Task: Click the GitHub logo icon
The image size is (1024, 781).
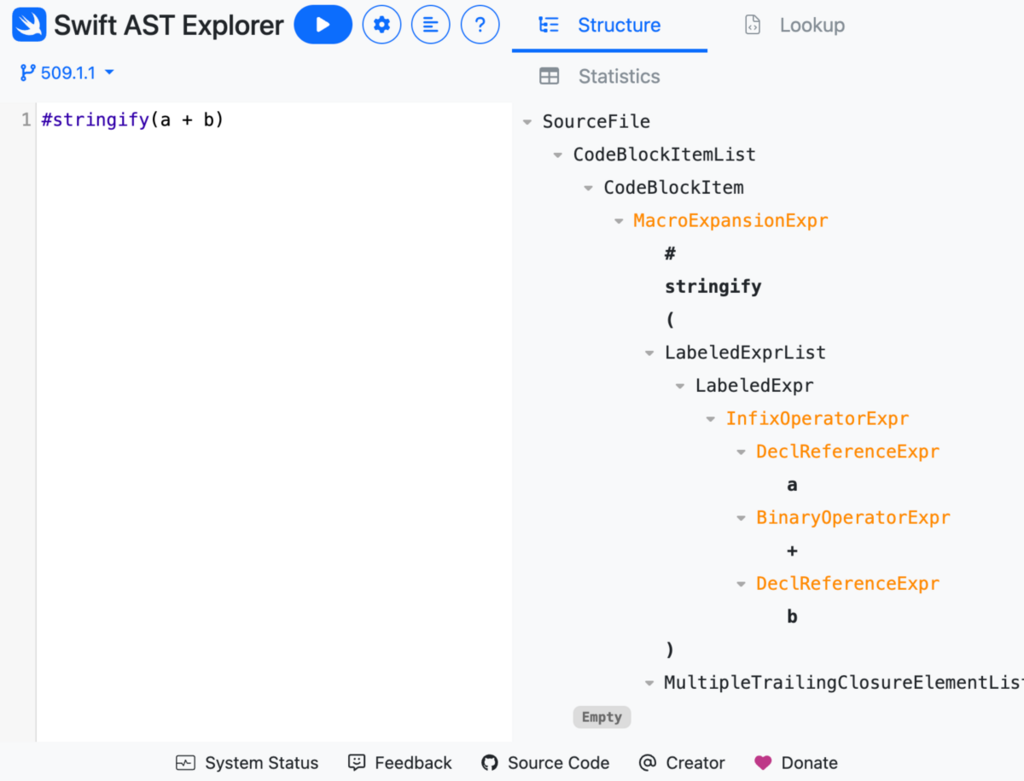Action: (x=489, y=763)
